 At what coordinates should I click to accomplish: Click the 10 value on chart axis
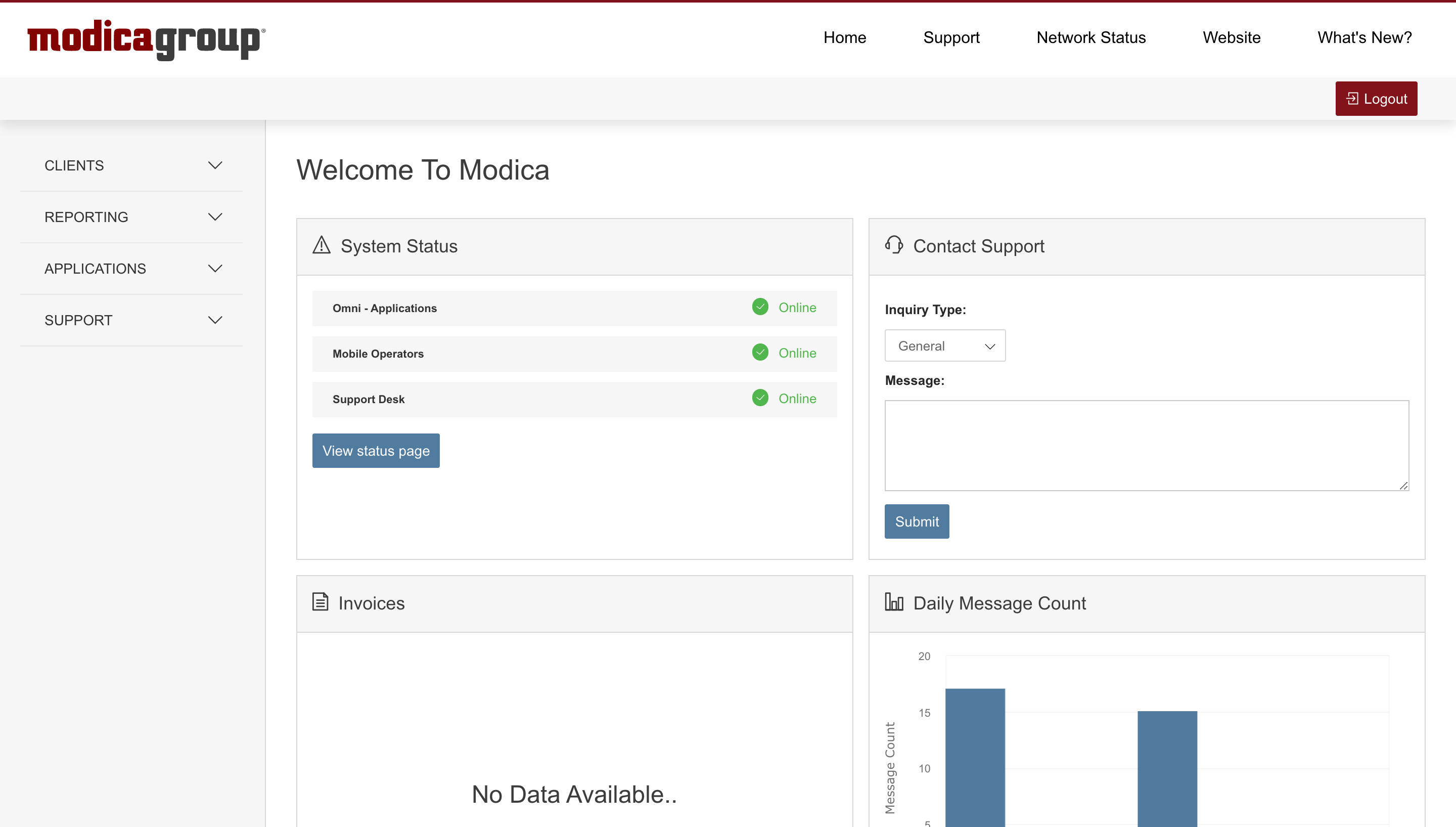click(924, 768)
